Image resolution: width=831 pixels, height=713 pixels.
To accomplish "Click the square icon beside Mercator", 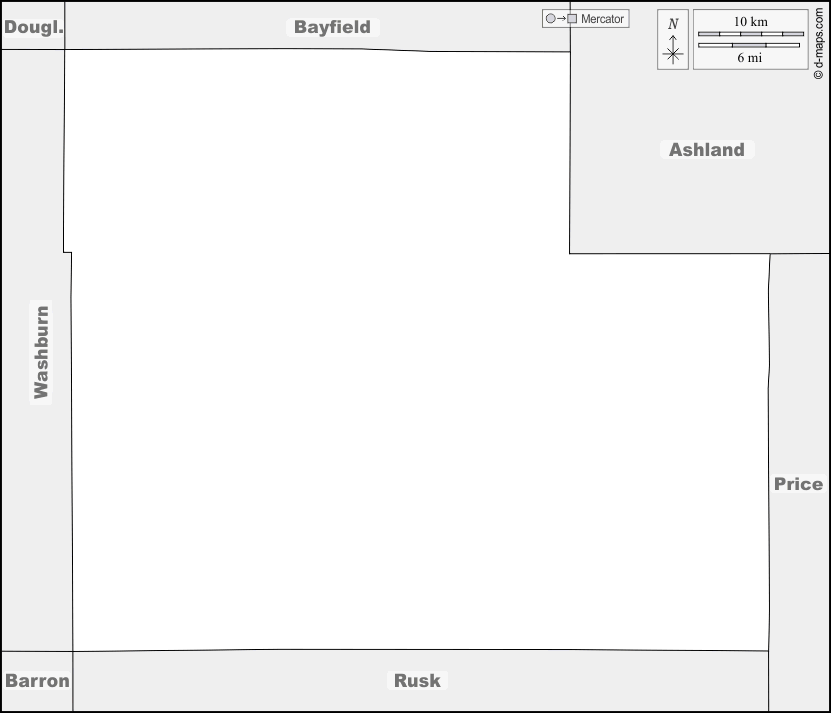I will pyautogui.click(x=572, y=19).
